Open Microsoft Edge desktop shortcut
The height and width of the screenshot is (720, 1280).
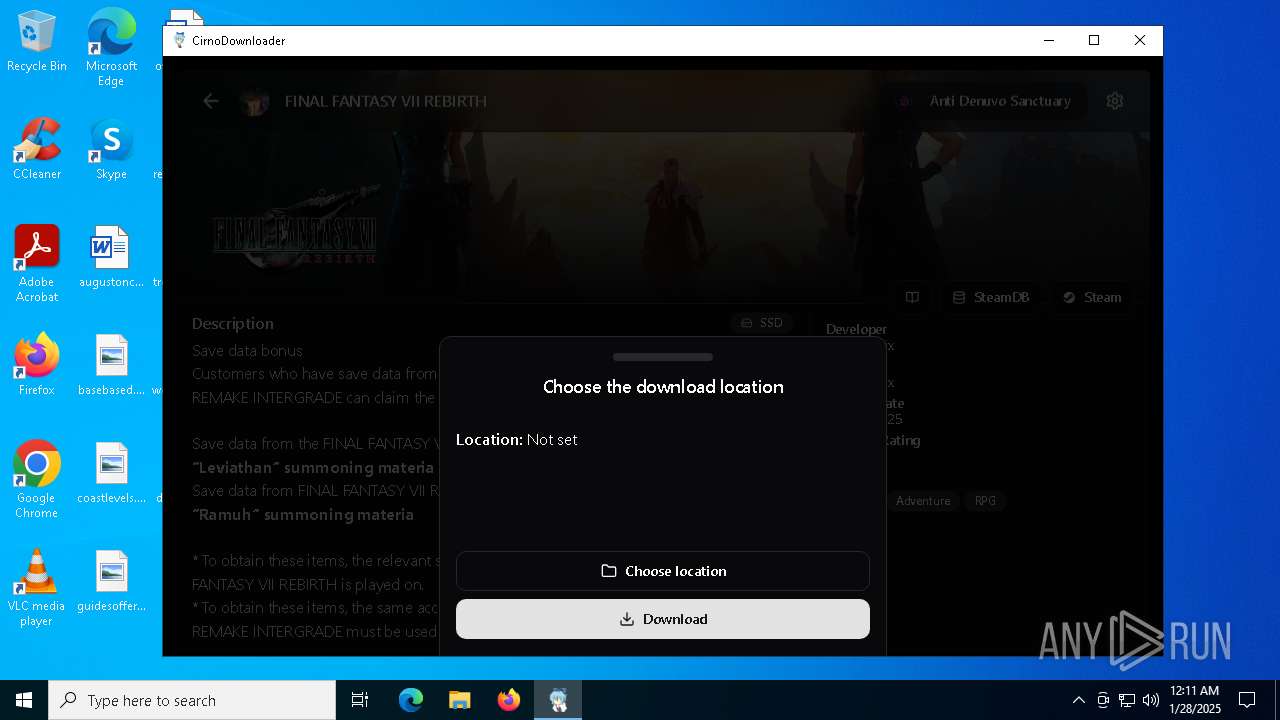point(111,49)
